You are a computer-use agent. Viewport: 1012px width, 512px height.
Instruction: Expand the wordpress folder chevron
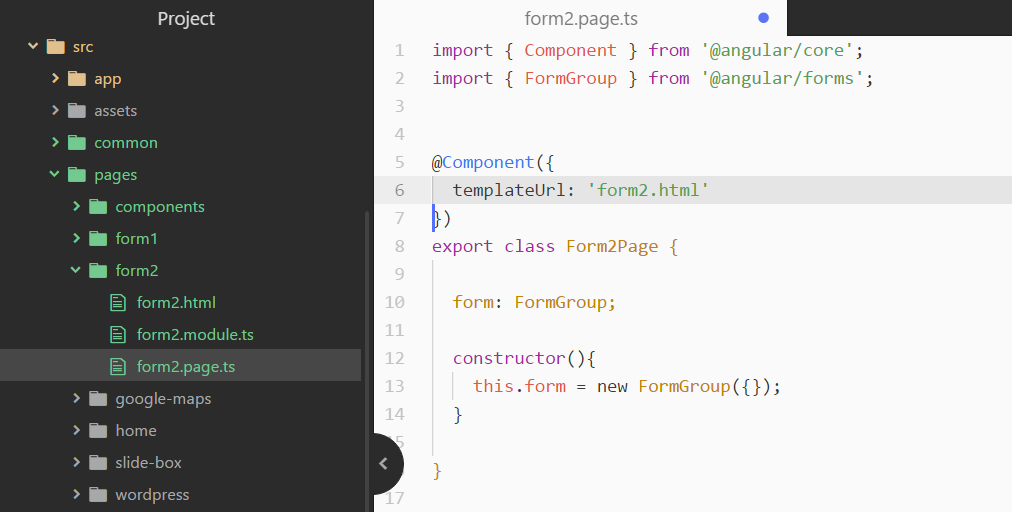tap(76, 495)
